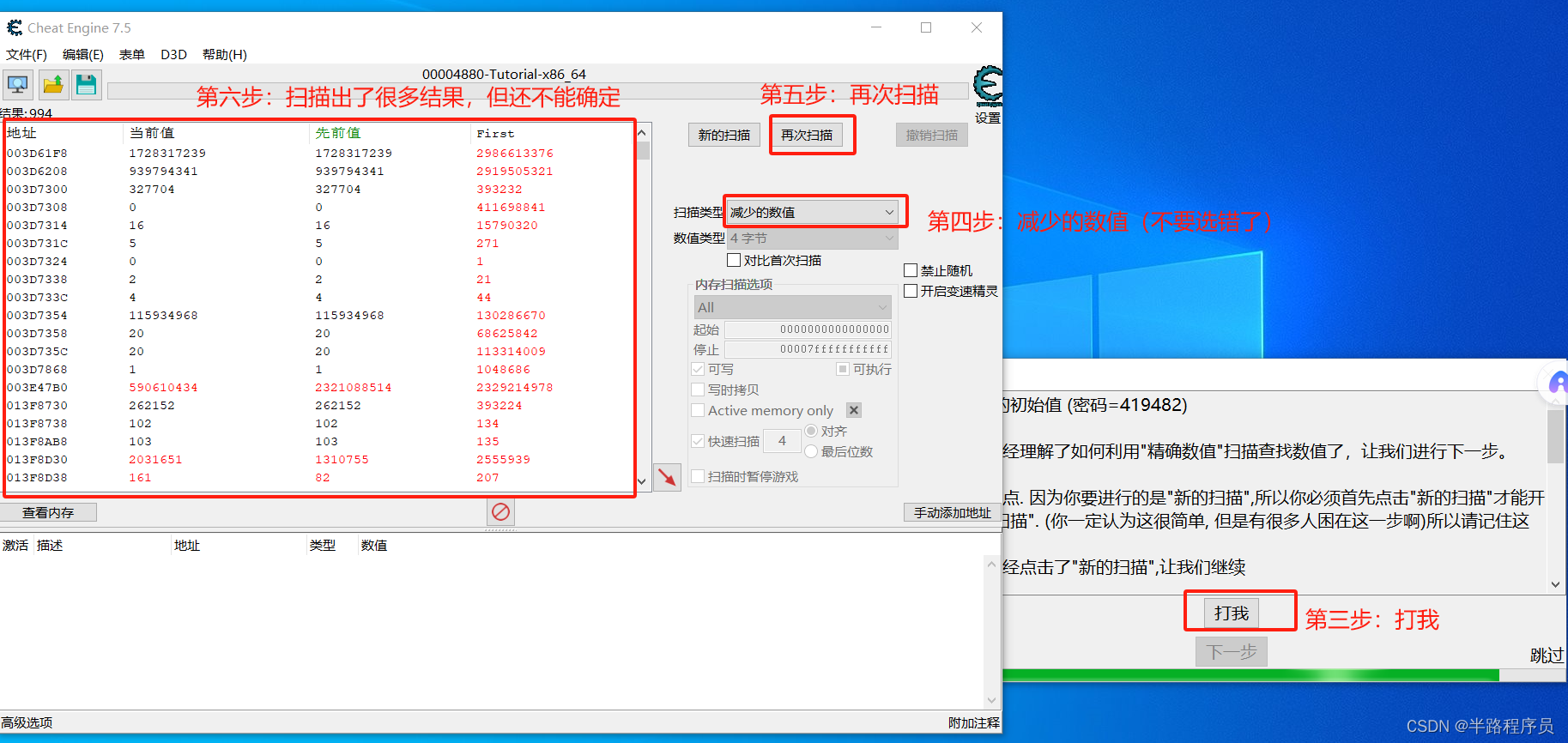The width and height of the screenshot is (1568, 743).
Task: Toggle Active memory only checkbox
Action: (x=698, y=410)
